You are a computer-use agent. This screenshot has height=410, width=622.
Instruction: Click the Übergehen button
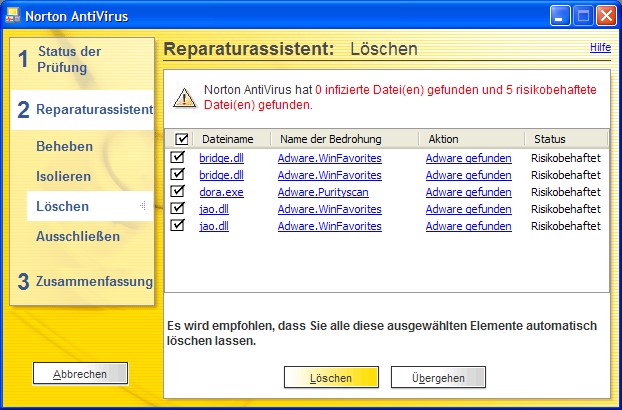tap(438, 377)
